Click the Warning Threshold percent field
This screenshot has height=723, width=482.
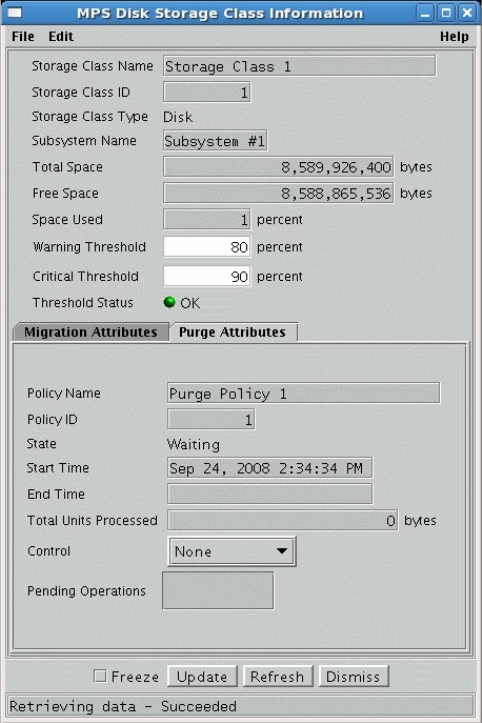pos(207,247)
